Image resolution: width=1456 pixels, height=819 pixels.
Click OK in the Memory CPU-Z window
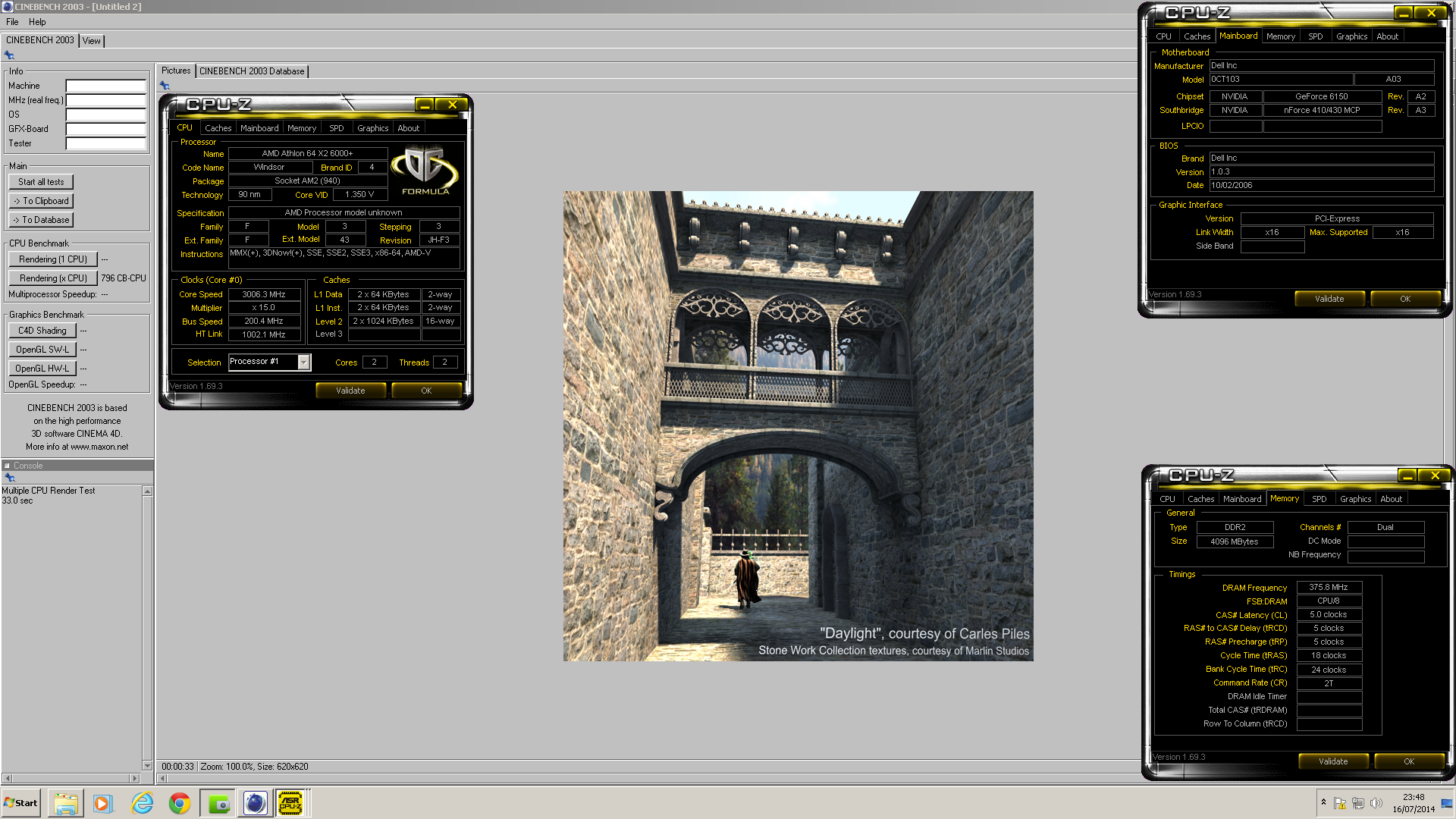pos(1409,761)
